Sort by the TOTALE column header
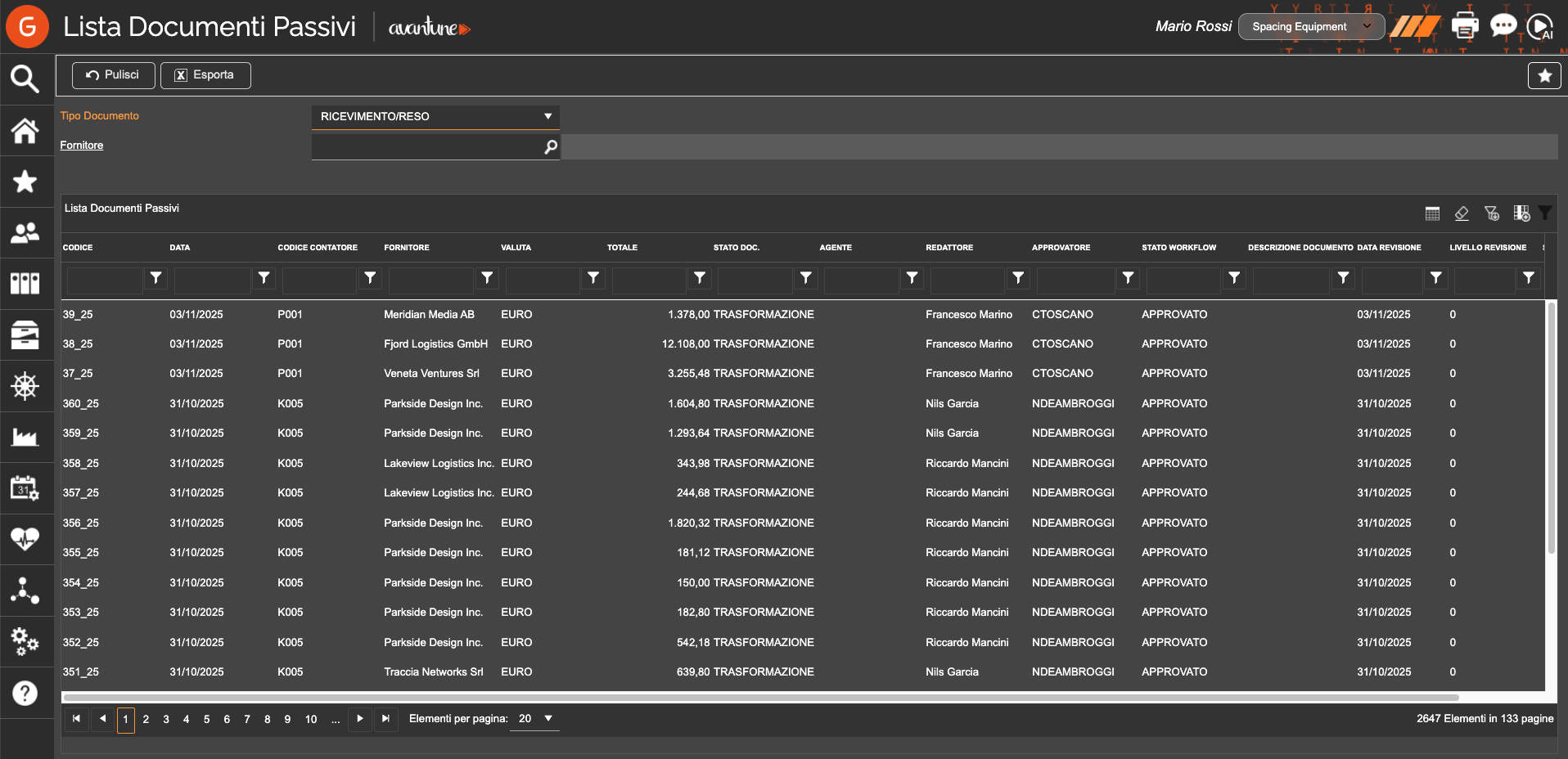The height and width of the screenshot is (759, 1568). [x=622, y=248]
